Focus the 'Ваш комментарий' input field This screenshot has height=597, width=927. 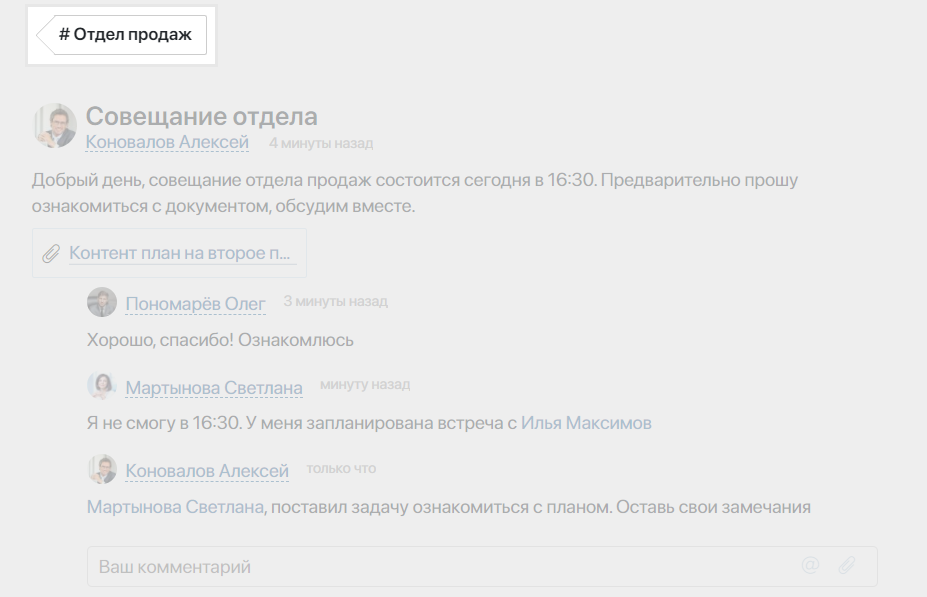pos(482,566)
